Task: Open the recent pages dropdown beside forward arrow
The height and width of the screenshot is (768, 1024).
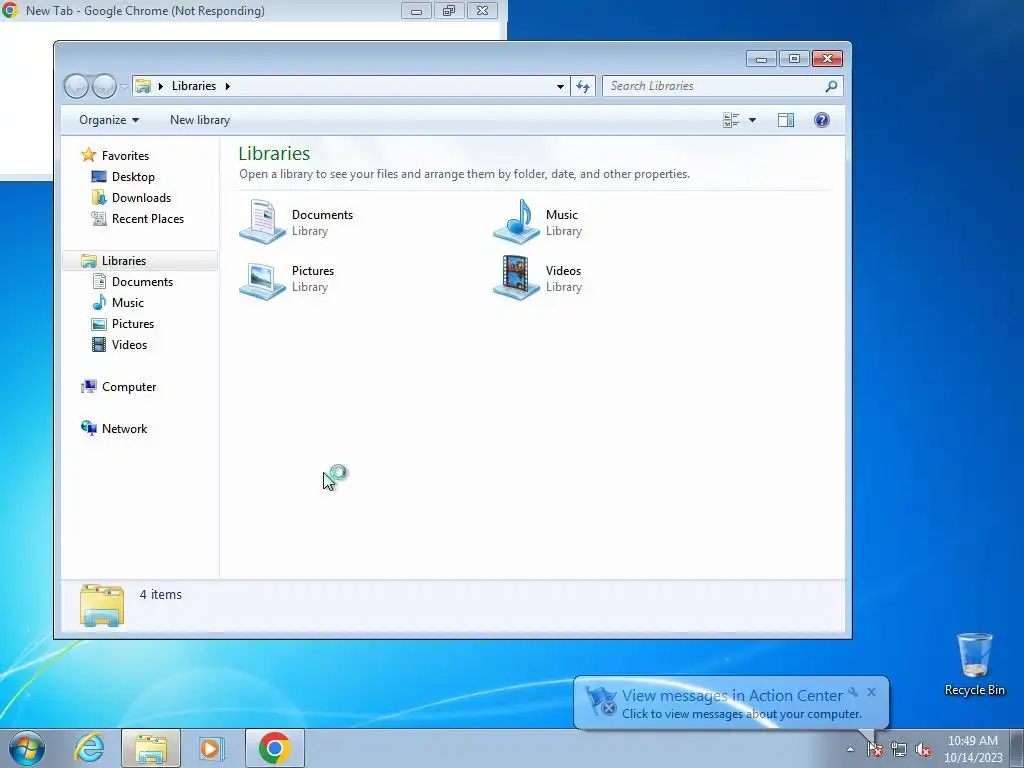Action: point(124,86)
